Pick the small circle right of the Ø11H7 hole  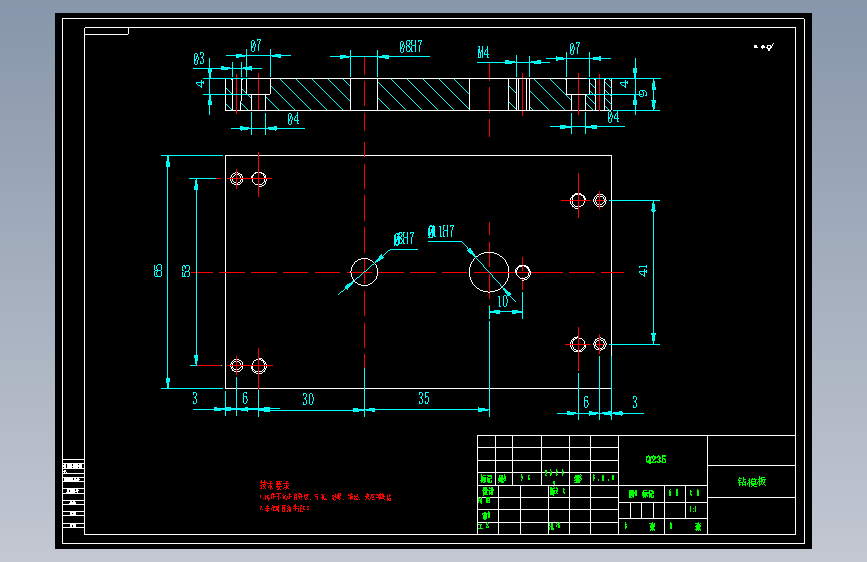point(523,272)
